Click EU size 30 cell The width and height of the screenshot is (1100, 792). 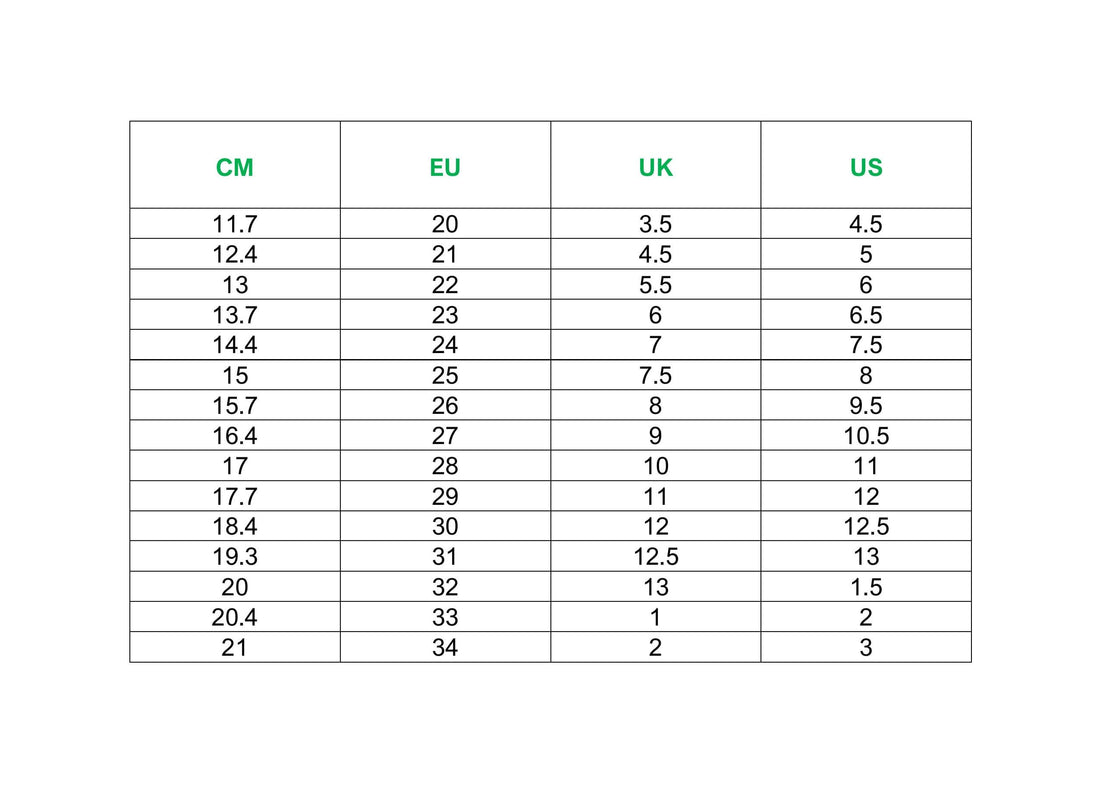[445, 526]
